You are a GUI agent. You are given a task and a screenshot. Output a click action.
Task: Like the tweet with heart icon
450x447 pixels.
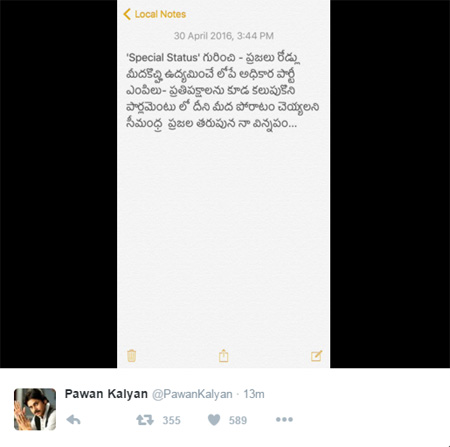[214, 420]
